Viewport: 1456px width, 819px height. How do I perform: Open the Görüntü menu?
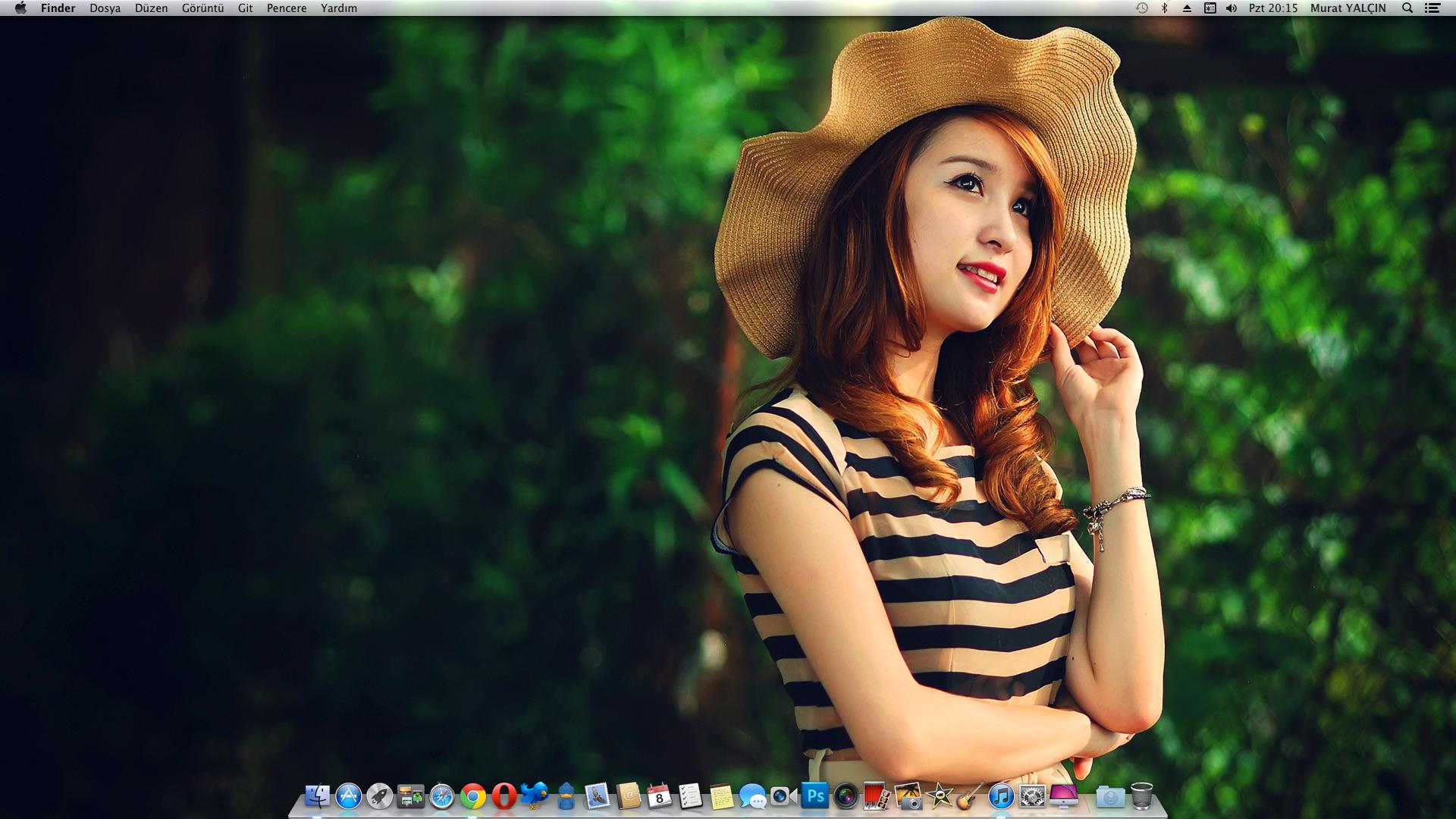202,8
